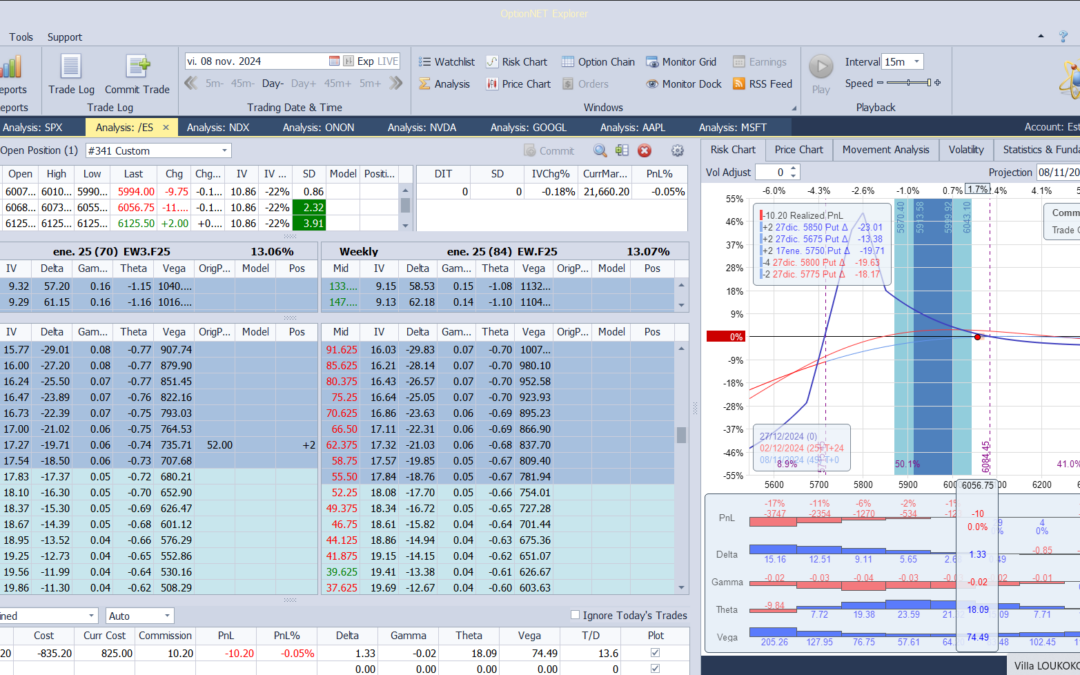Show the Monitor Grid

click(681, 62)
